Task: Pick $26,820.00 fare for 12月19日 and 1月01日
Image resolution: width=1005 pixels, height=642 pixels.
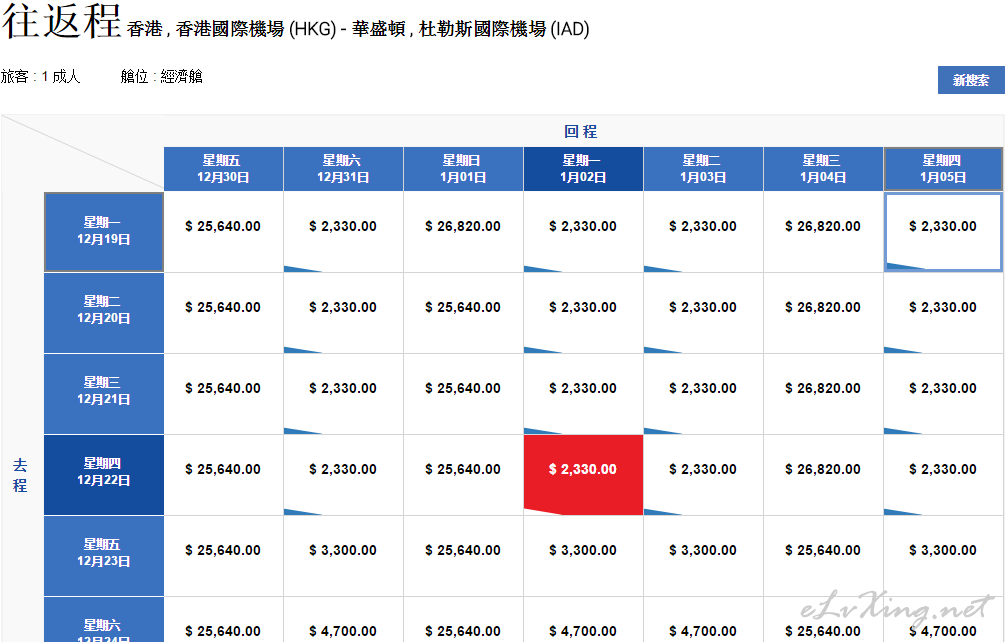Action: pos(463,227)
